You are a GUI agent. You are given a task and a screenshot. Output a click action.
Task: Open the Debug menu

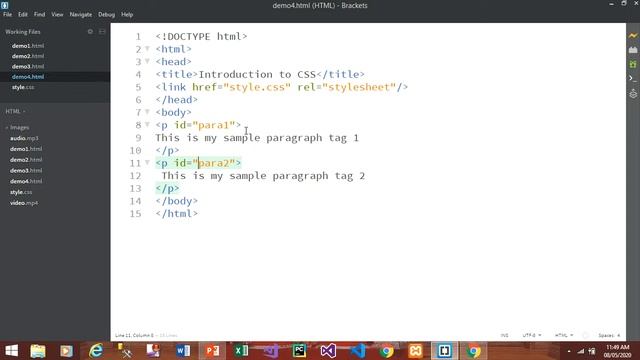[x=106, y=14]
